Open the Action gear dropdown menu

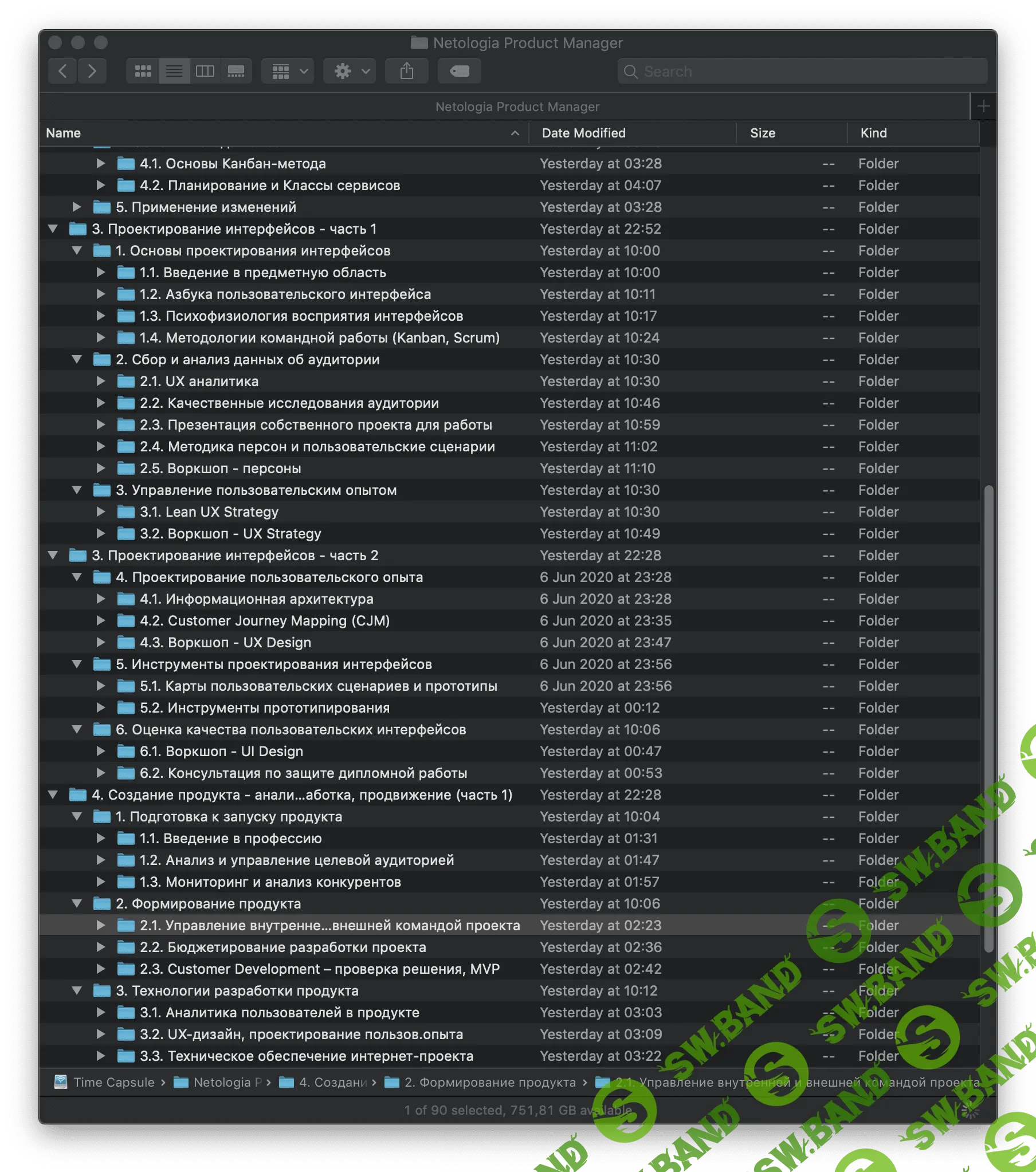coord(349,71)
